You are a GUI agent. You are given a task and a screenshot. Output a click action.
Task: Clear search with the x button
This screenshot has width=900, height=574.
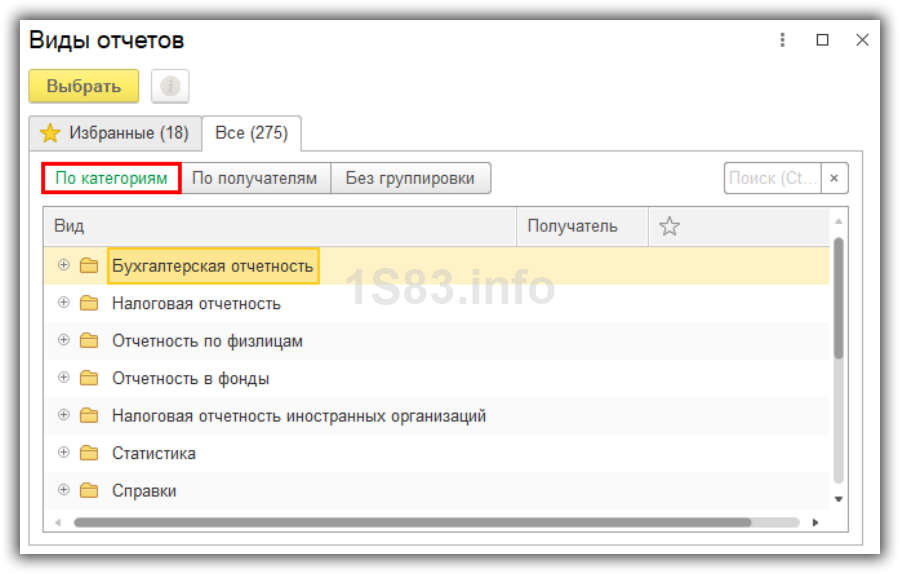tap(834, 178)
